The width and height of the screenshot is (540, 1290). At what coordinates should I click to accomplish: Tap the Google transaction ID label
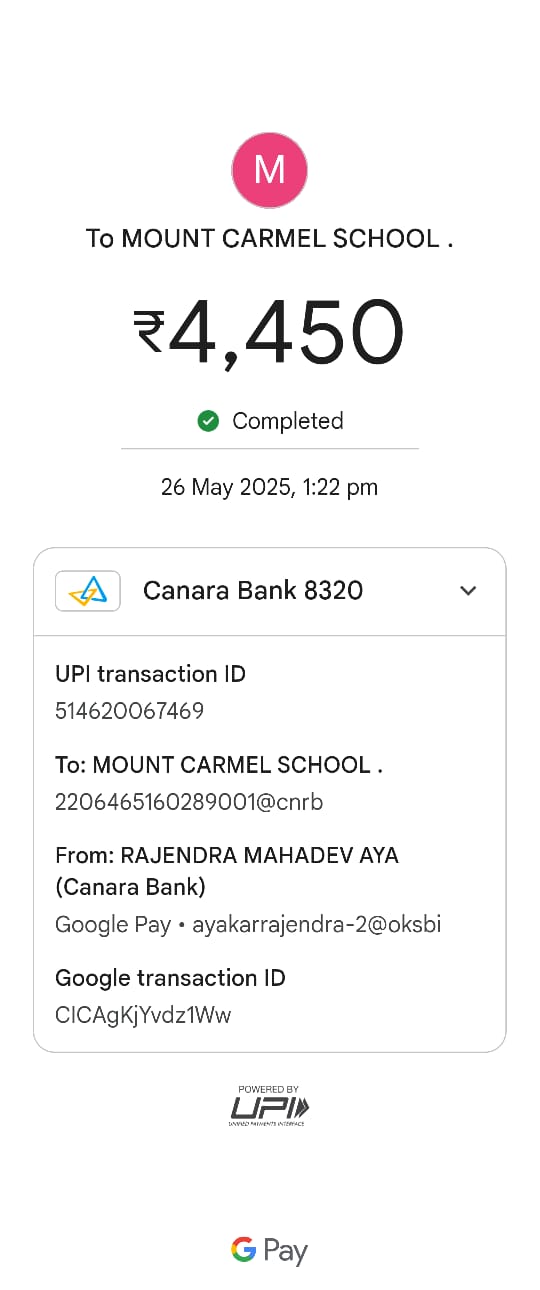(170, 978)
